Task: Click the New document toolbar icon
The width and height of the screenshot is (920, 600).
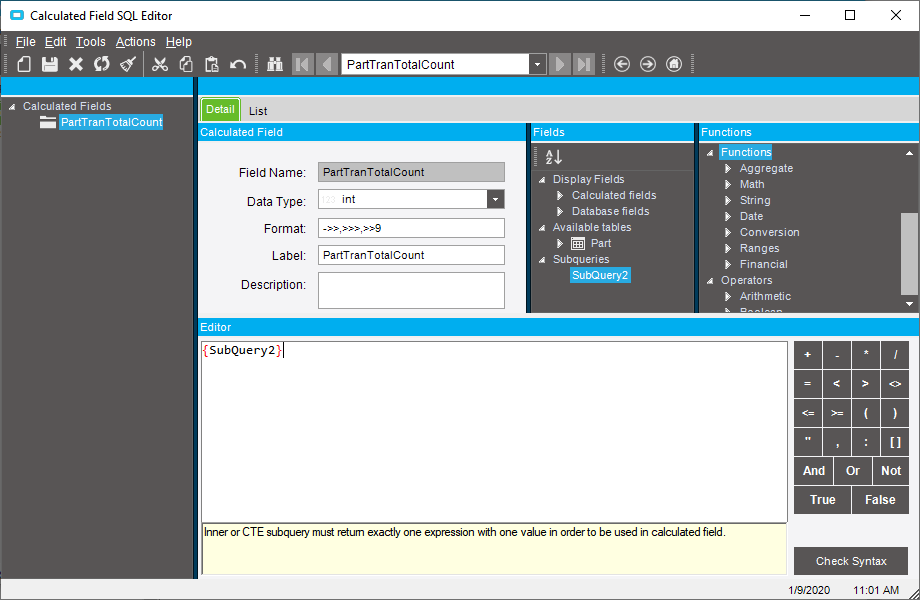Action: (x=24, y=64)
